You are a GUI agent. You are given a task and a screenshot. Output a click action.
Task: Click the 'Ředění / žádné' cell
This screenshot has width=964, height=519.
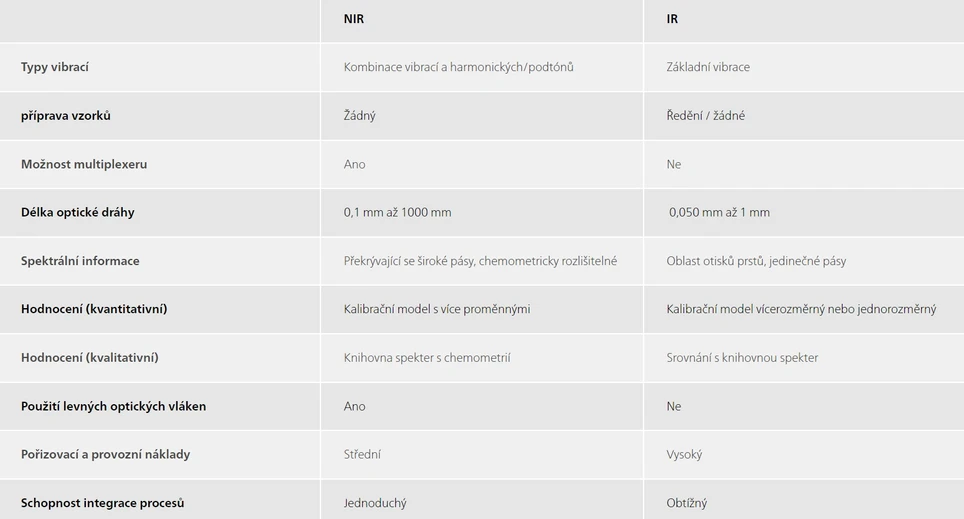706,116
